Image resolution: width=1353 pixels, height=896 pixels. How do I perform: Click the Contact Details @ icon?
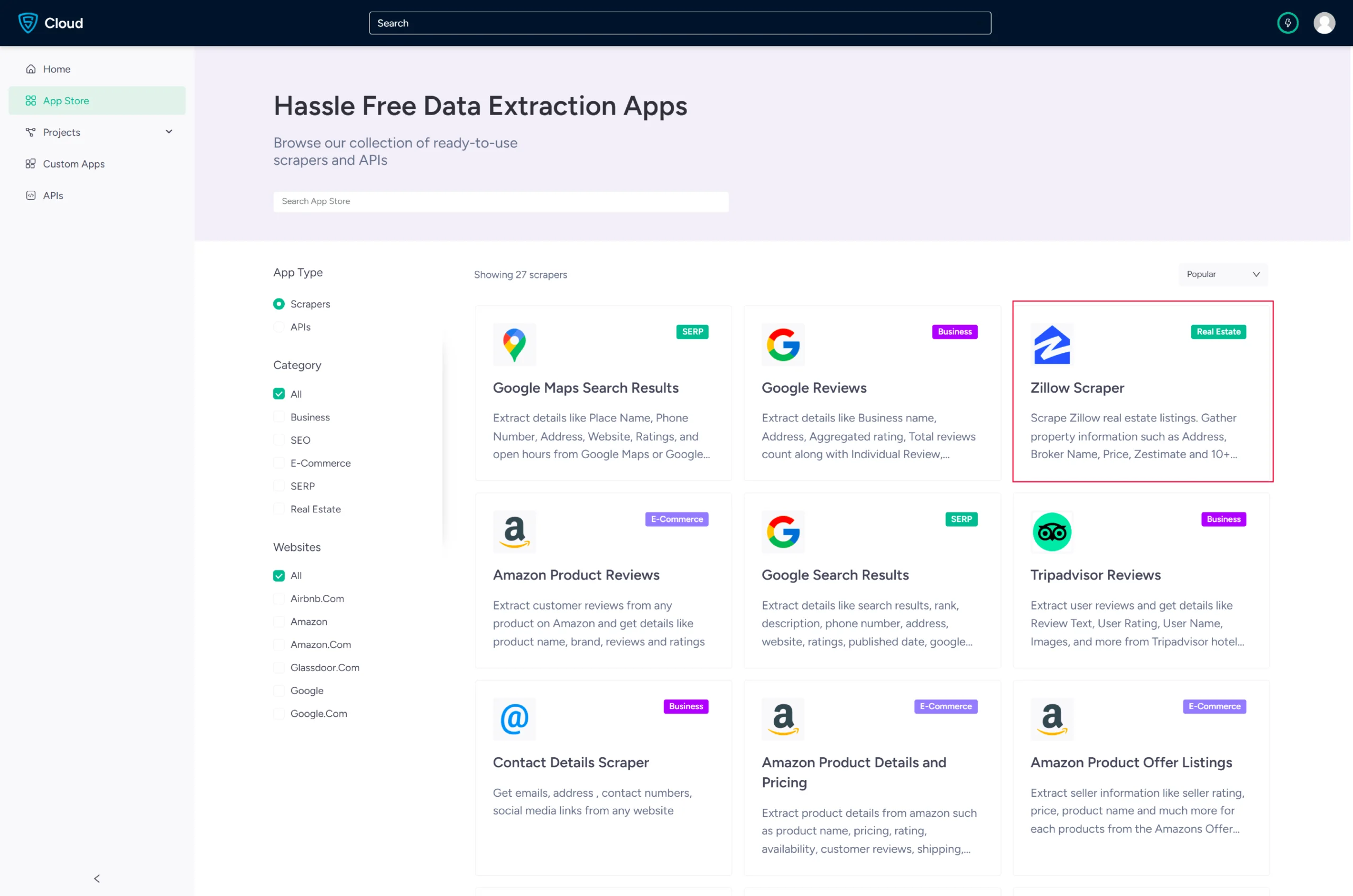click(x=514, y=719)
